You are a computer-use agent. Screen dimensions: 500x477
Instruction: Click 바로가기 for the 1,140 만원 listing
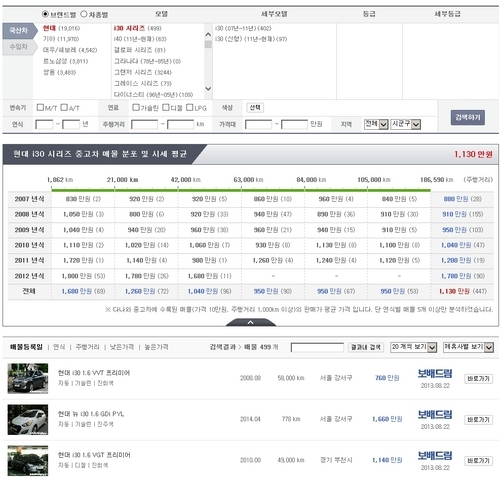click(478, 461)
